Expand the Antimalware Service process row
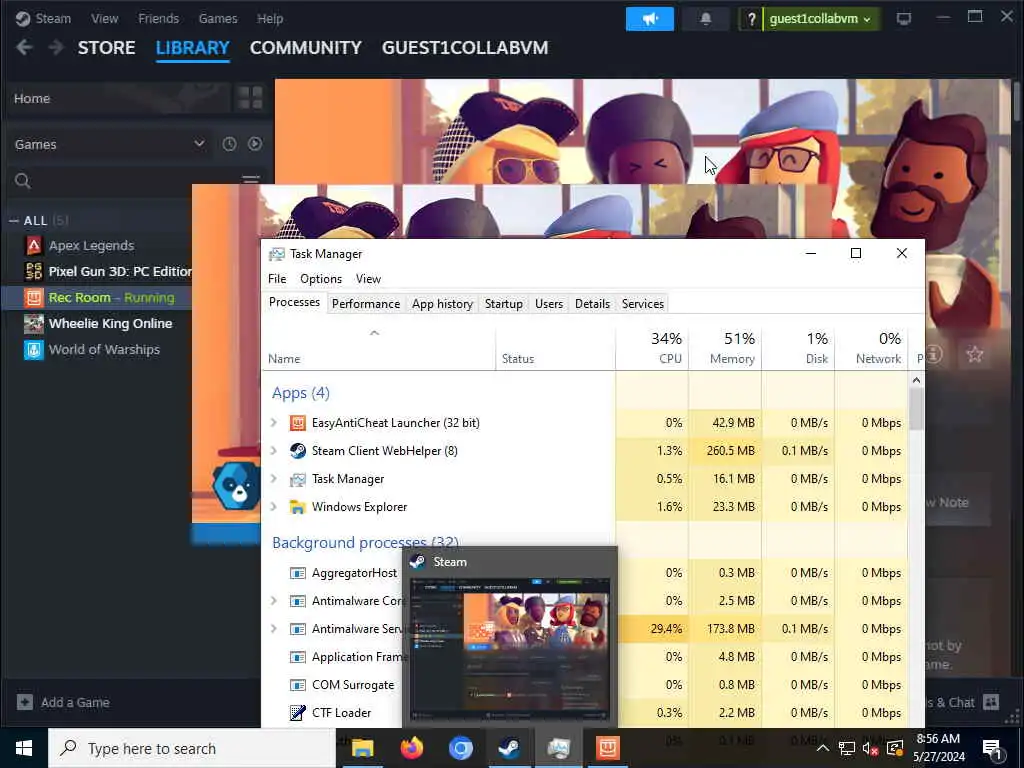This screenshot has height=768, width=1024. [x=274, y=629]
